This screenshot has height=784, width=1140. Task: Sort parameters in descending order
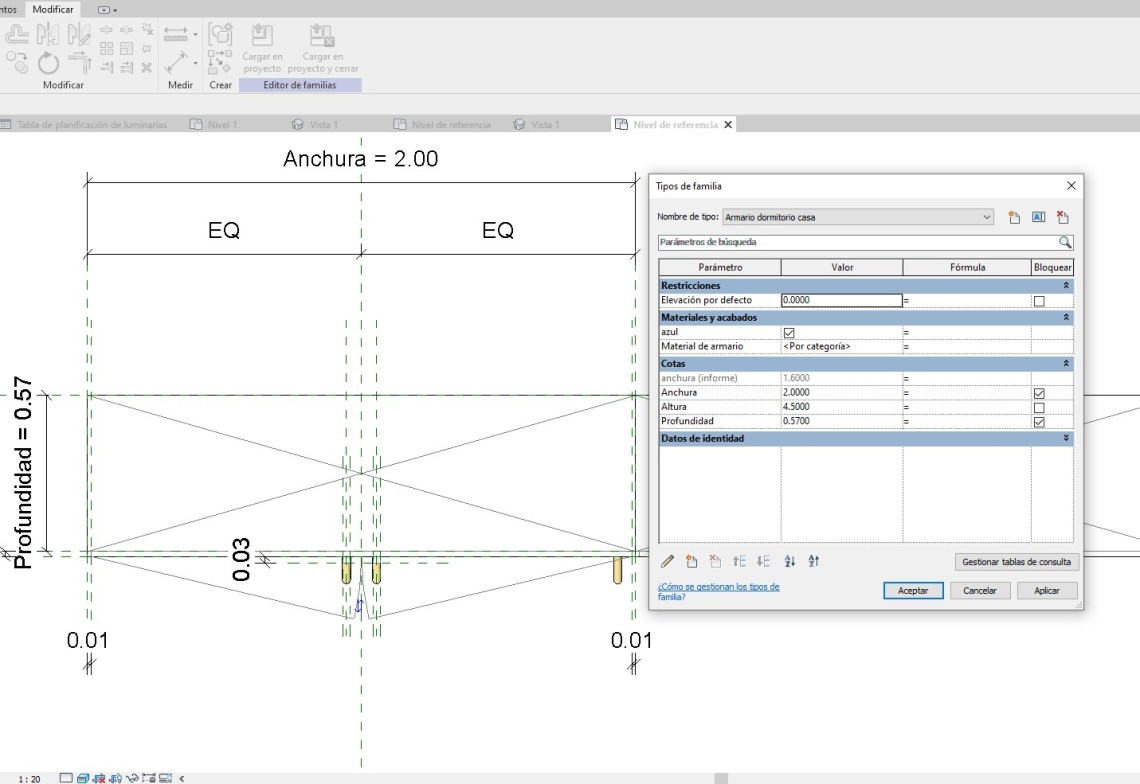(813, 562)
